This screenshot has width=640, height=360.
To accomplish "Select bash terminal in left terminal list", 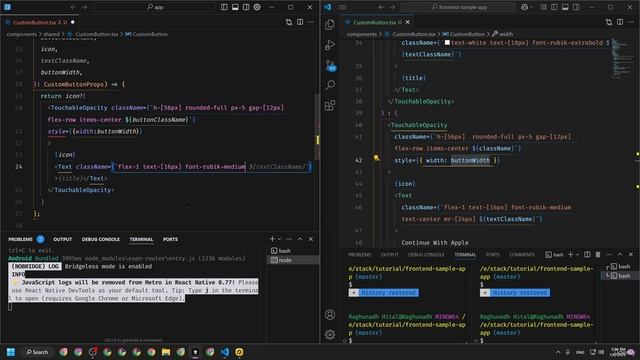I will 293,251.
